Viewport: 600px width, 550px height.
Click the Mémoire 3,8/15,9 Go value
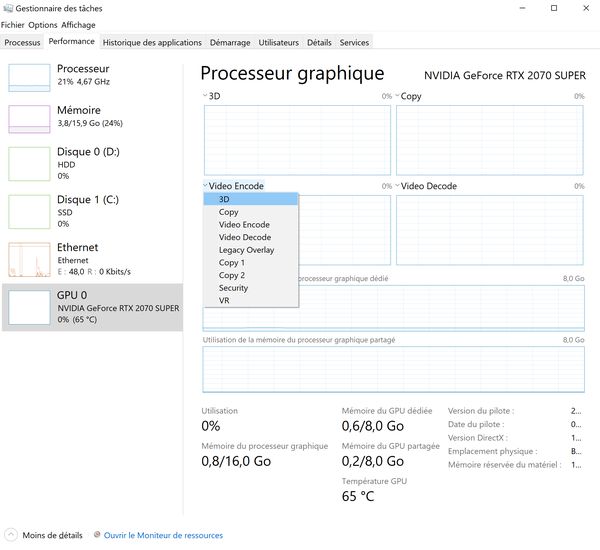(x=90, y=123)
